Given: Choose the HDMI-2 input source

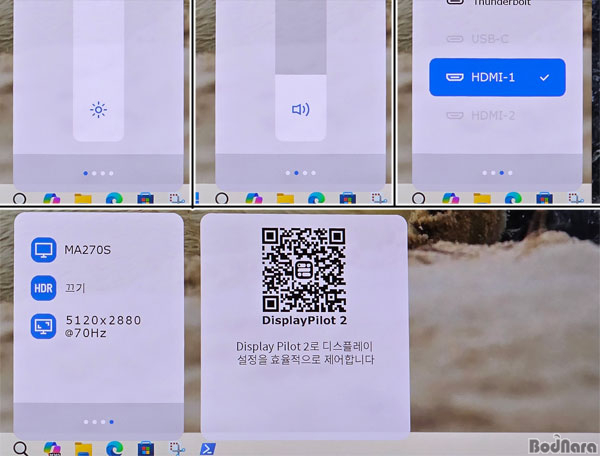Looking at the screenshot, I should 481,116.
